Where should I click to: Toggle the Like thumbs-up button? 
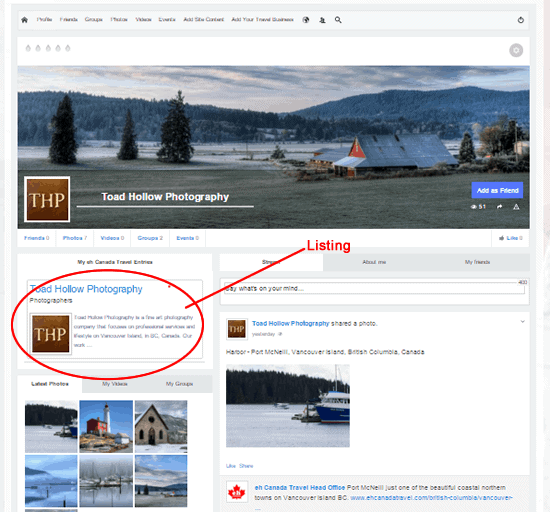coord(511,238)
